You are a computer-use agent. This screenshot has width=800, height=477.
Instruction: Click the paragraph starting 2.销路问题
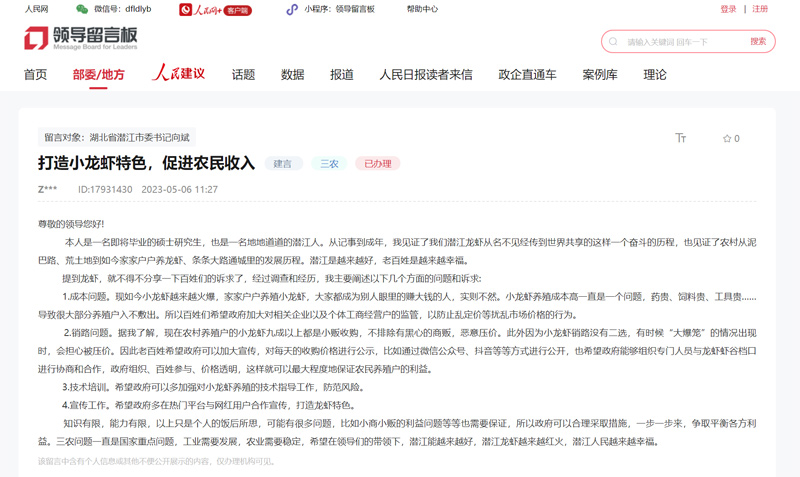point(397,351)
